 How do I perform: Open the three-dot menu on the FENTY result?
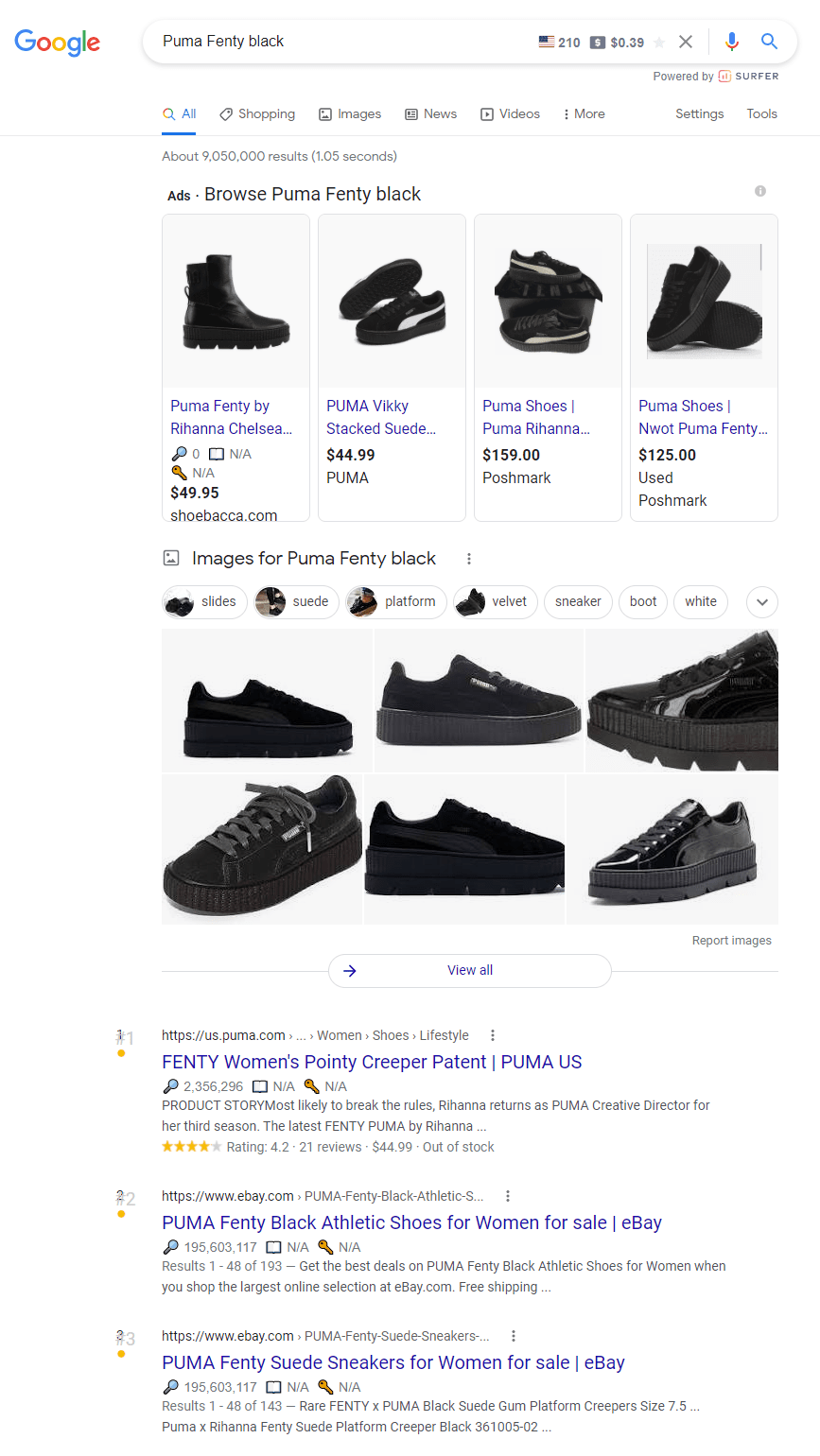point(493,1035)
